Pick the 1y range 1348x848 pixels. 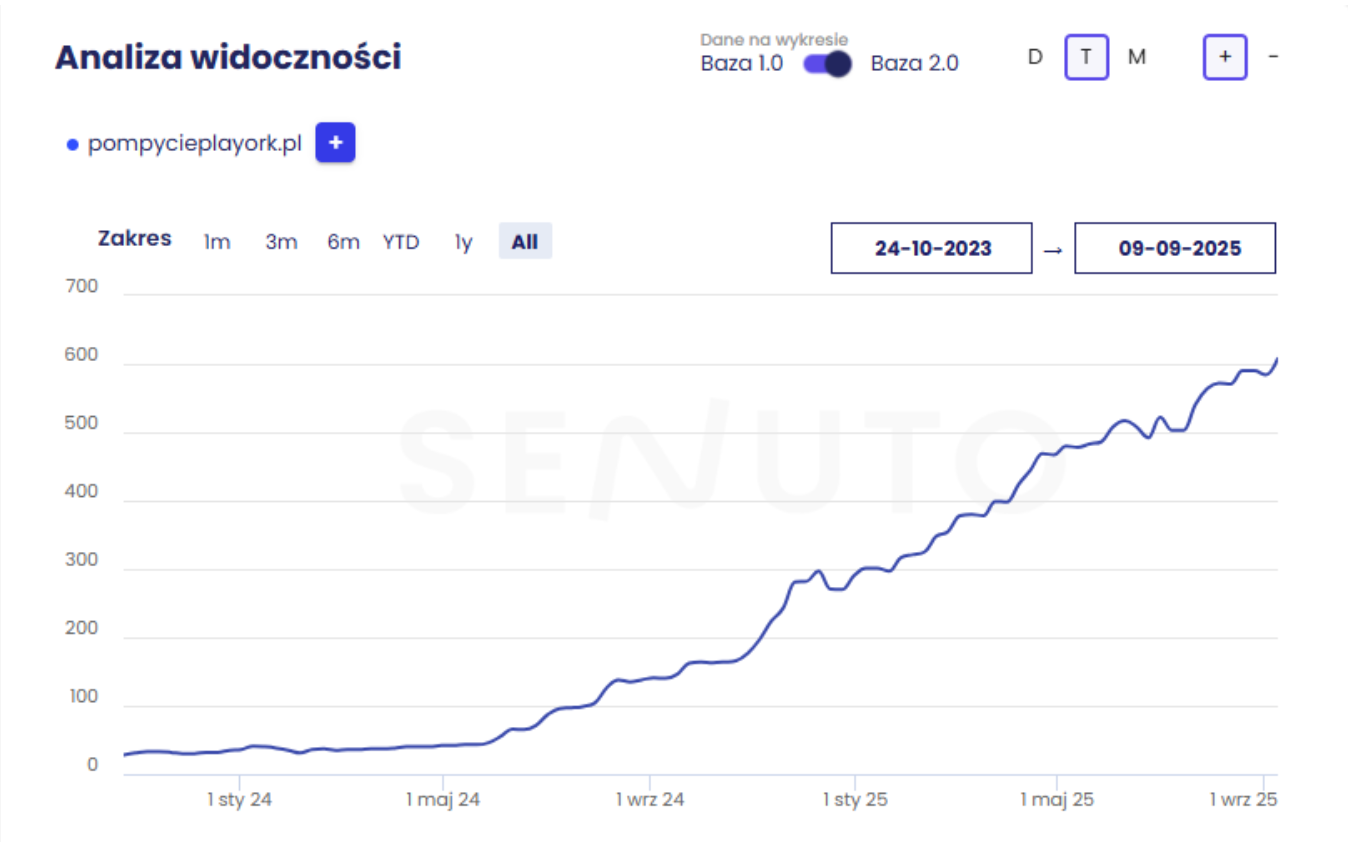point(463,242)
